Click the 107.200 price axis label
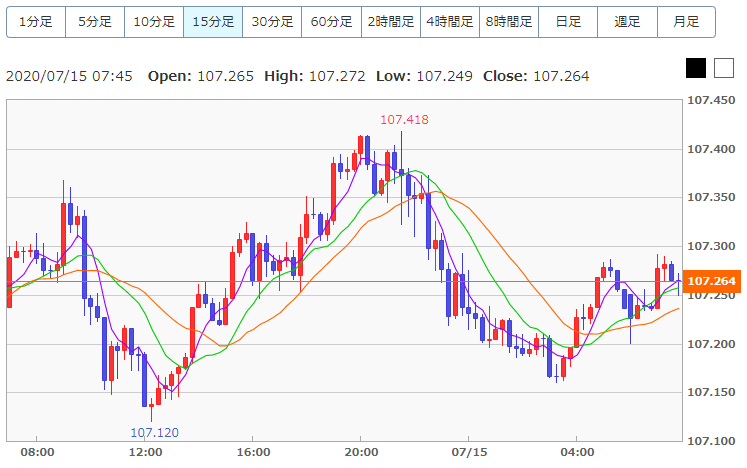747x468 pixels. (711, 344)
